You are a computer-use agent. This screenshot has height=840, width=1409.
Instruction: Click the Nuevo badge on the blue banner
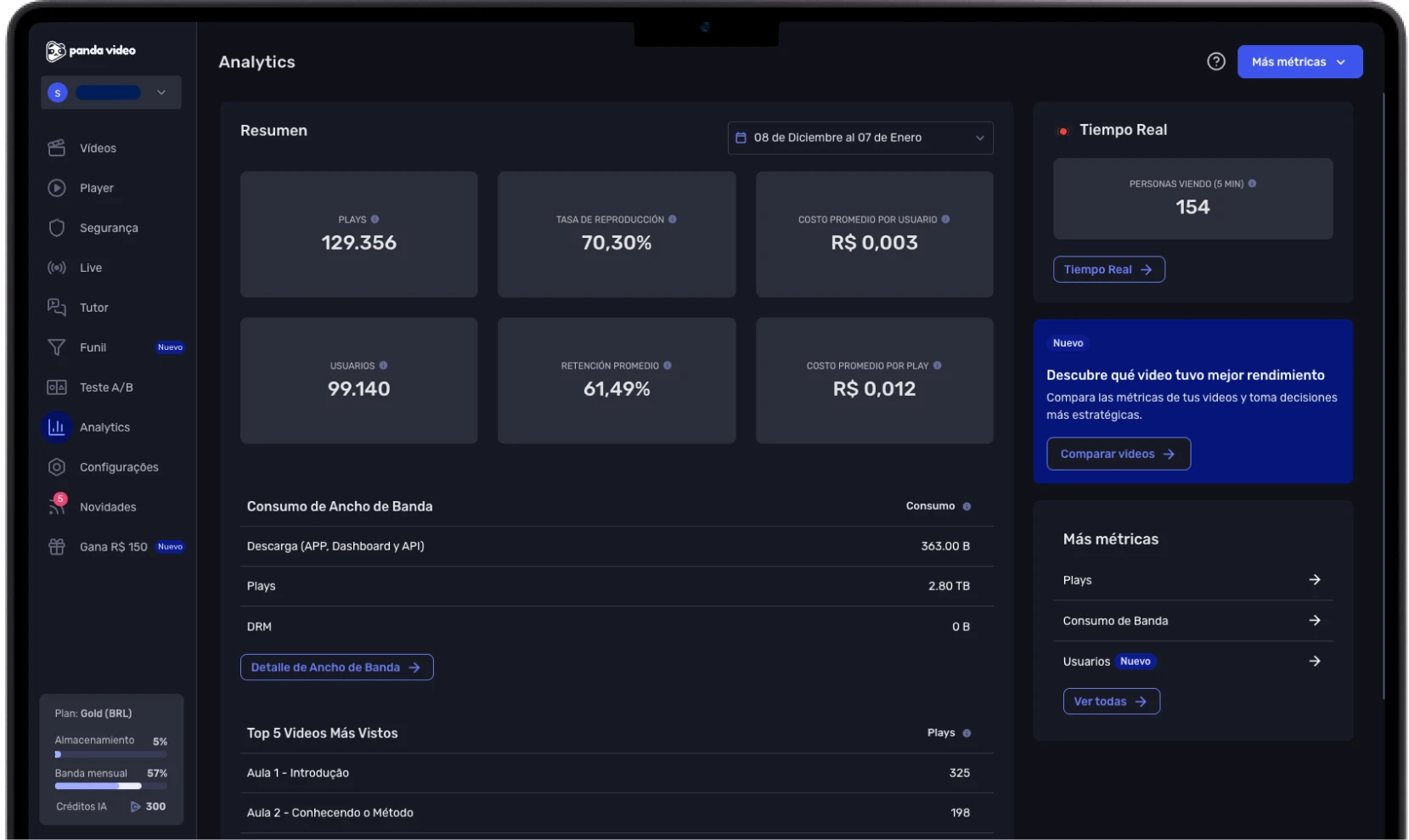(x=1068, y=343)
